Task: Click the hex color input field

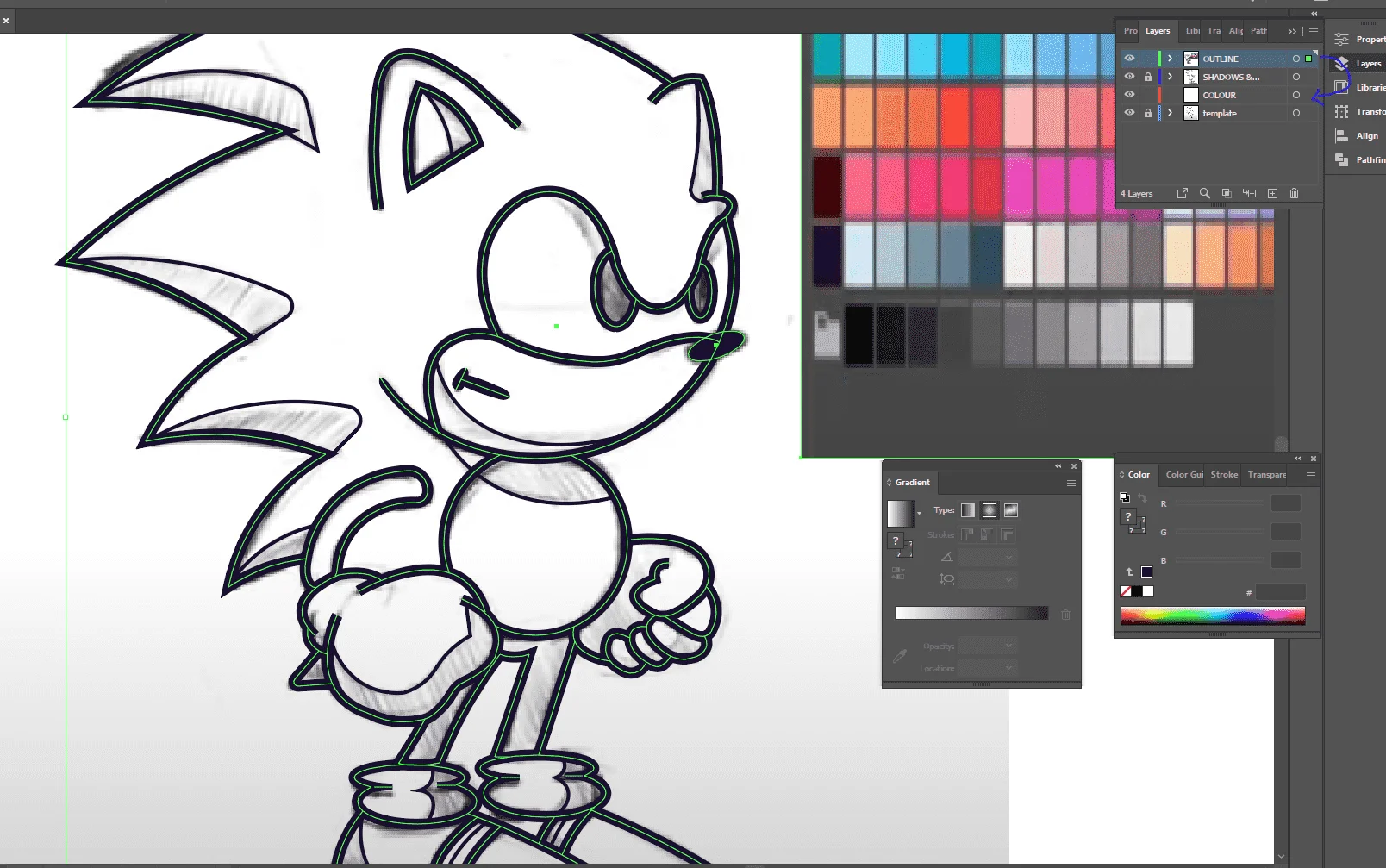Action: click(x=1280, y=592)
